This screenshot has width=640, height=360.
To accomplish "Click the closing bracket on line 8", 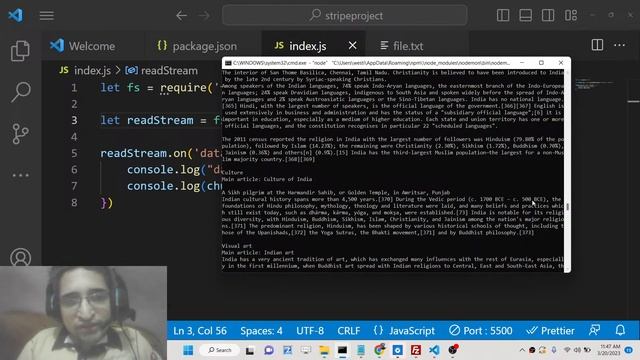I will click(107, 202).
